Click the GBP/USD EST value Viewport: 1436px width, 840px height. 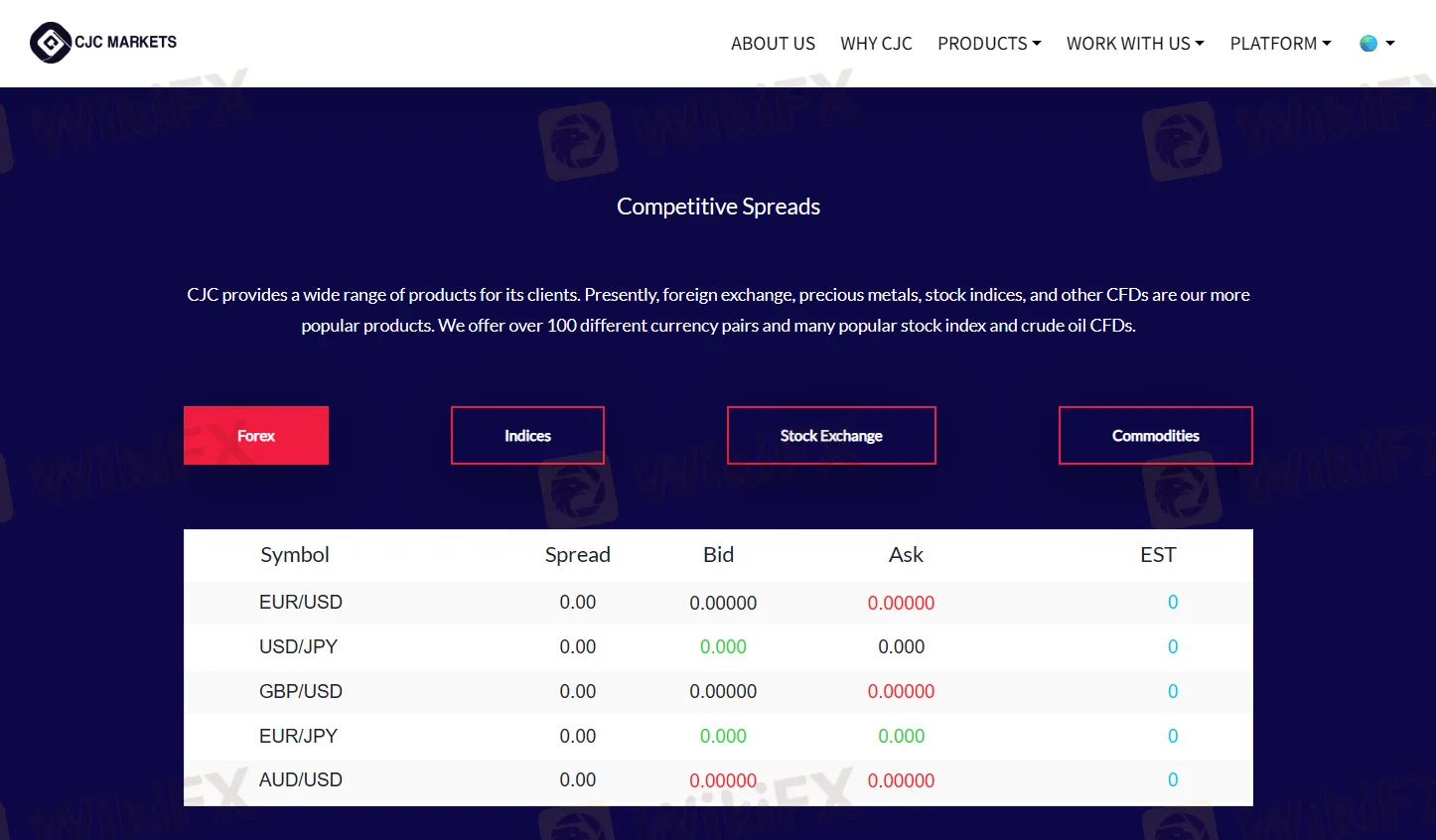tap(1173, 691)
